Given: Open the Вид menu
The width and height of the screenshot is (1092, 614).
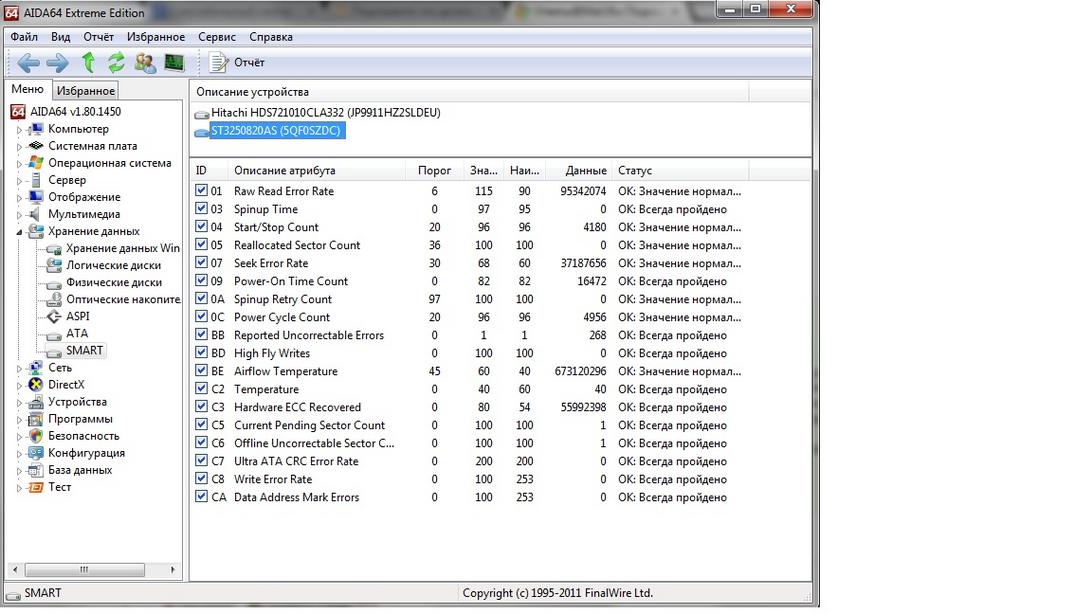Looking at the screenshot, I should click(61, 37).
